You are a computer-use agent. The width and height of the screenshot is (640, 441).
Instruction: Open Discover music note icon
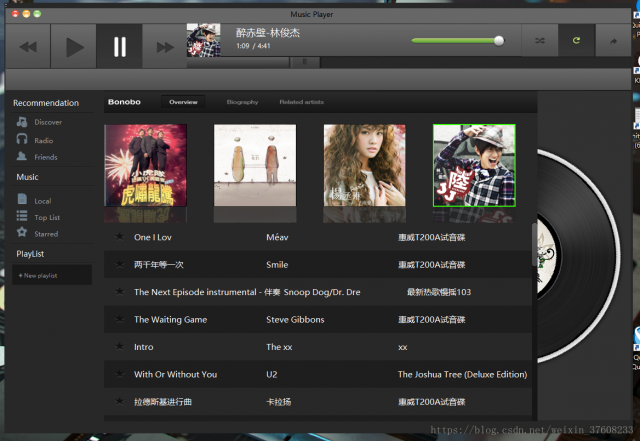click(22, 122)
